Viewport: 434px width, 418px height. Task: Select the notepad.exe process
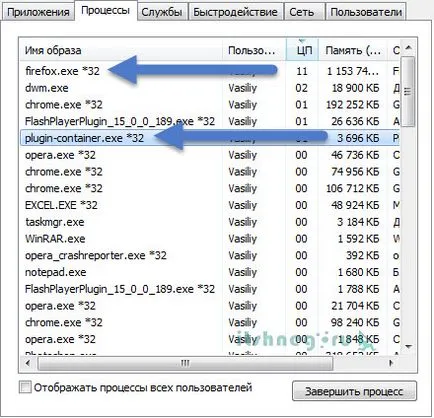coord(210,272)
